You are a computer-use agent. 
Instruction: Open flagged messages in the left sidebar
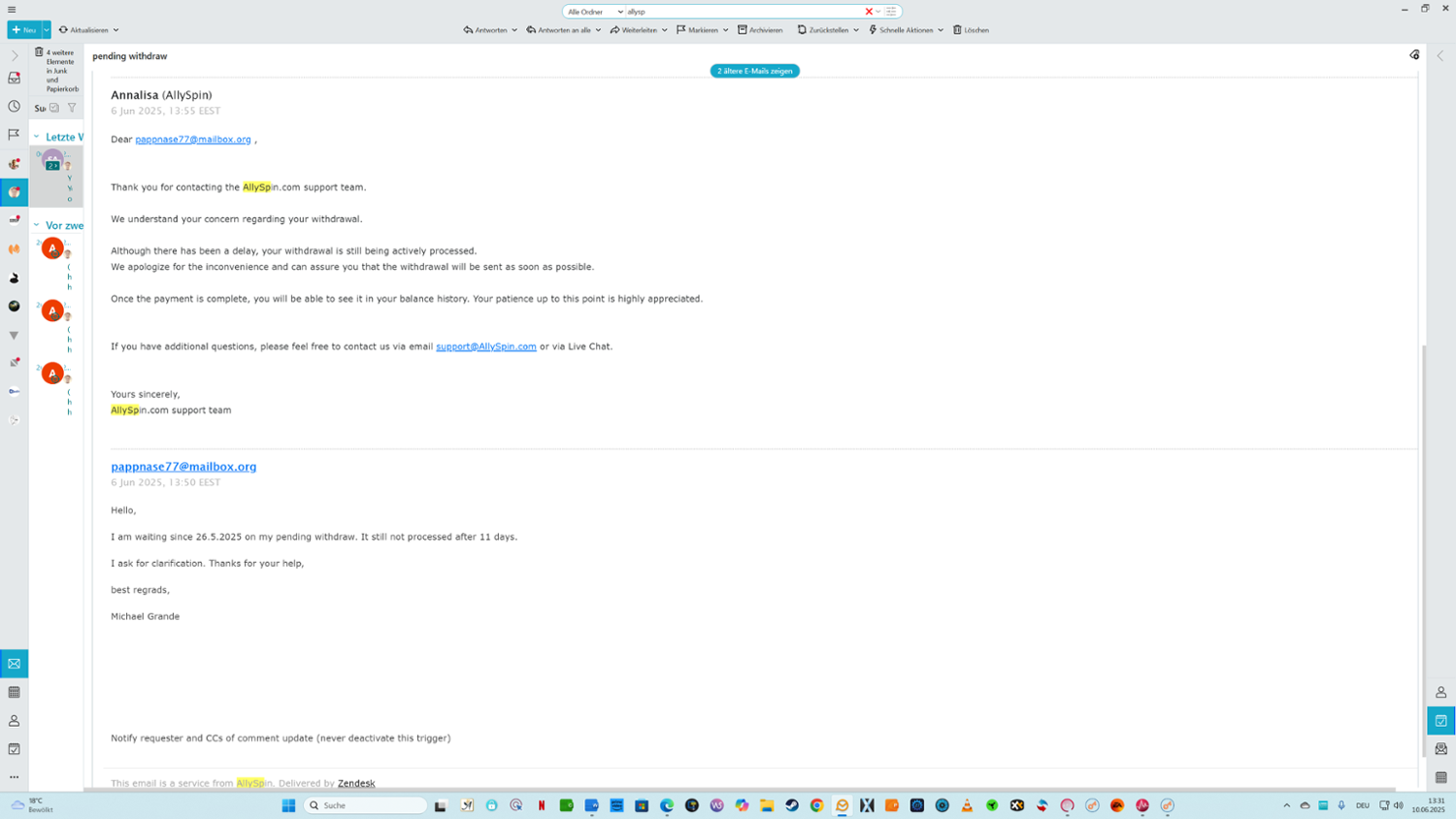[x=14, y=135]
